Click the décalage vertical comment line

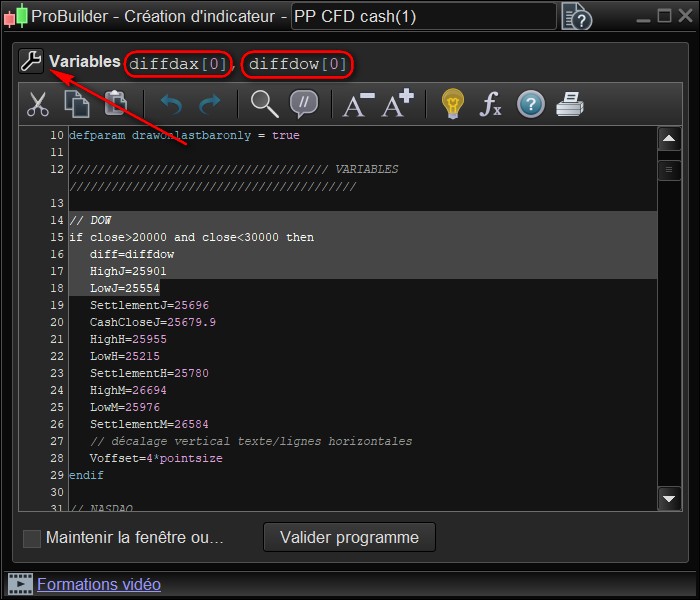point(251,441)
